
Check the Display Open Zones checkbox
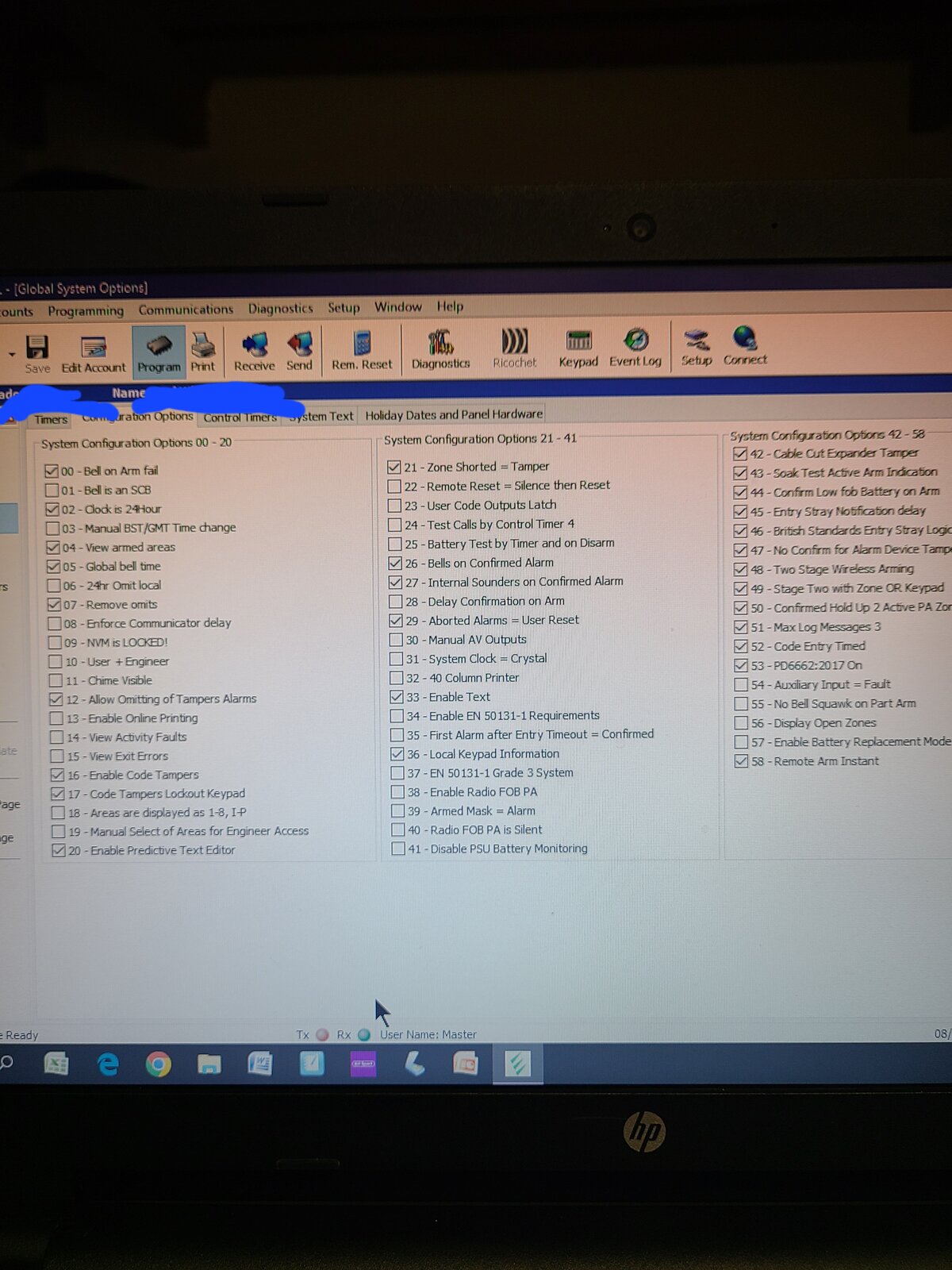(741, 722)
